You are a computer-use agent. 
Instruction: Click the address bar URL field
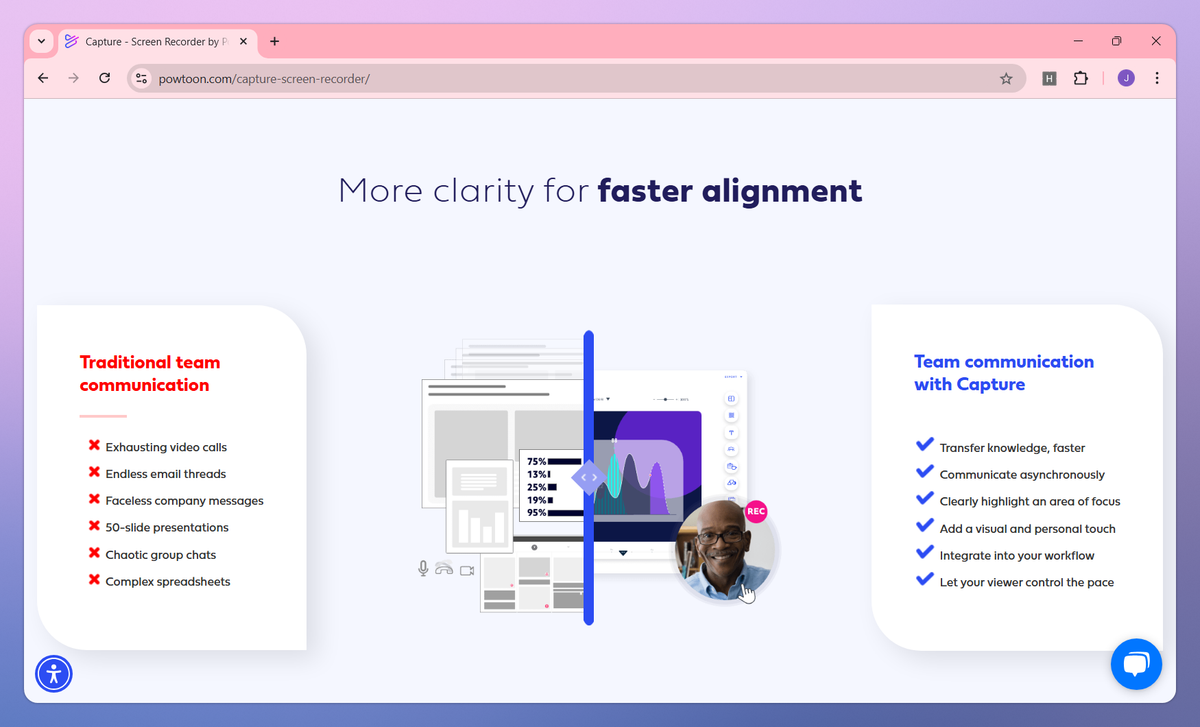(575, 78)
